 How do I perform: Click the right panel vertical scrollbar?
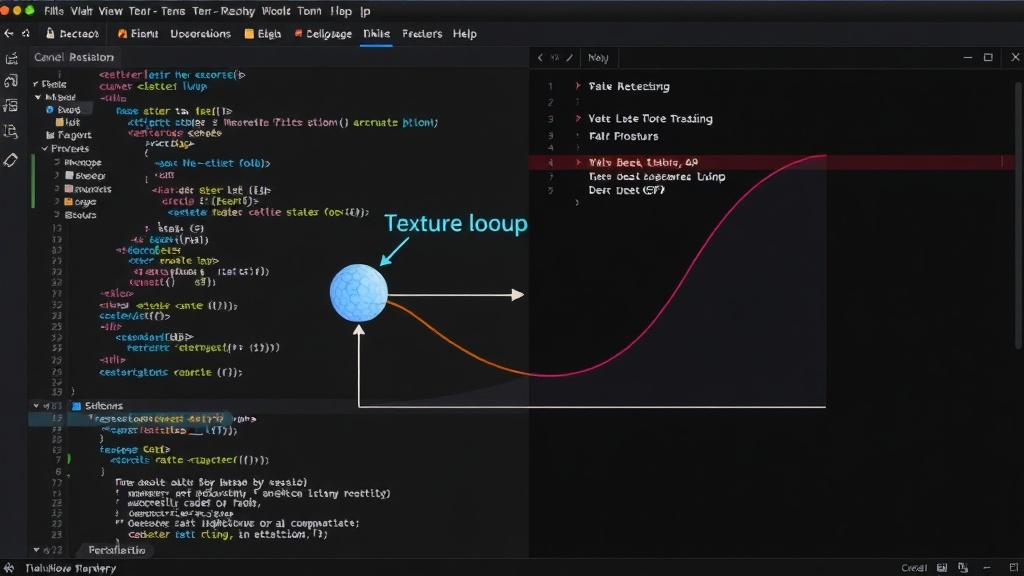(x=1019, y=216)
